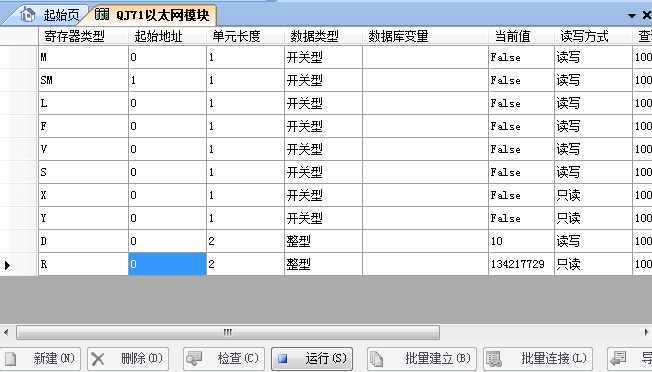Click the blue square icon on 运行
The width and height of the screenshot is (652, 372).
pos(283,358)
